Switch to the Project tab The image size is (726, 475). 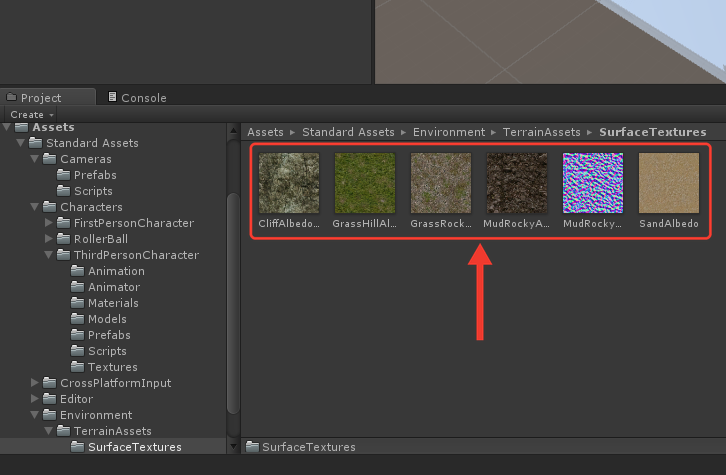pyautogui.click(x=48, y=98)
